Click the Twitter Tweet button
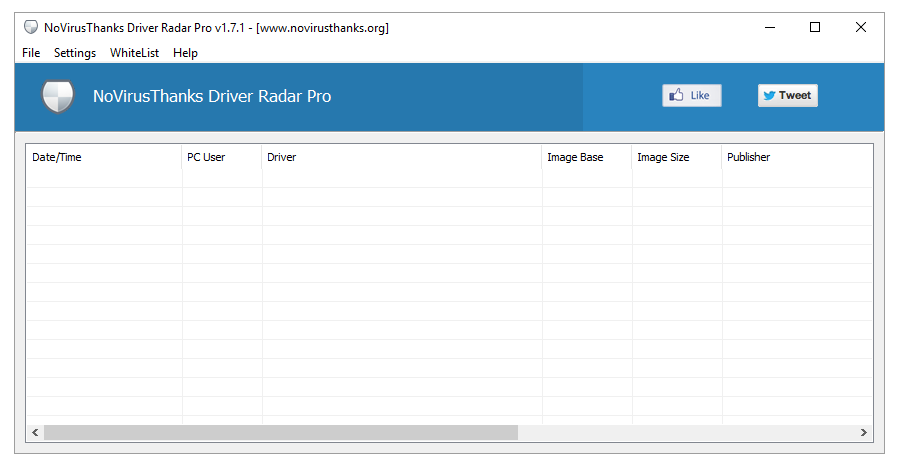The width and height of the screenshot is (918, 471). coord(787,95)
